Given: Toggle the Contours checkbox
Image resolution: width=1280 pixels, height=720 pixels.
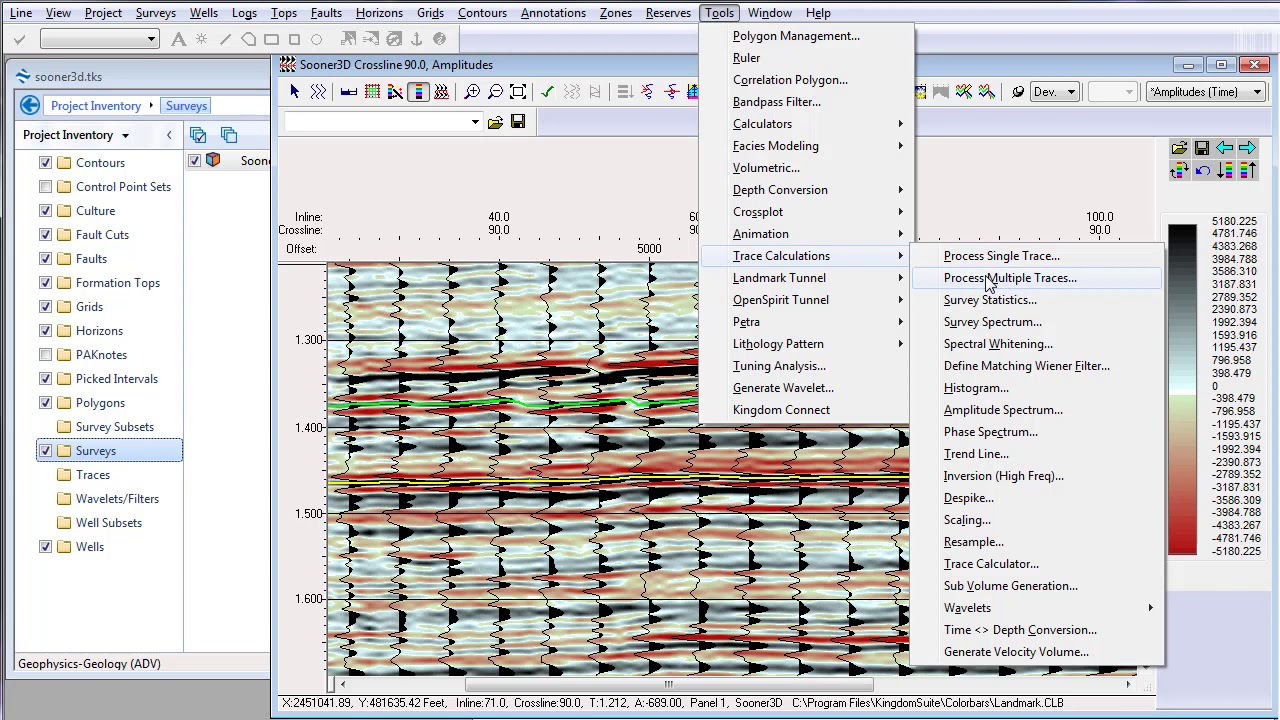Looking at the screenshot, I should [x=45, y=163].
